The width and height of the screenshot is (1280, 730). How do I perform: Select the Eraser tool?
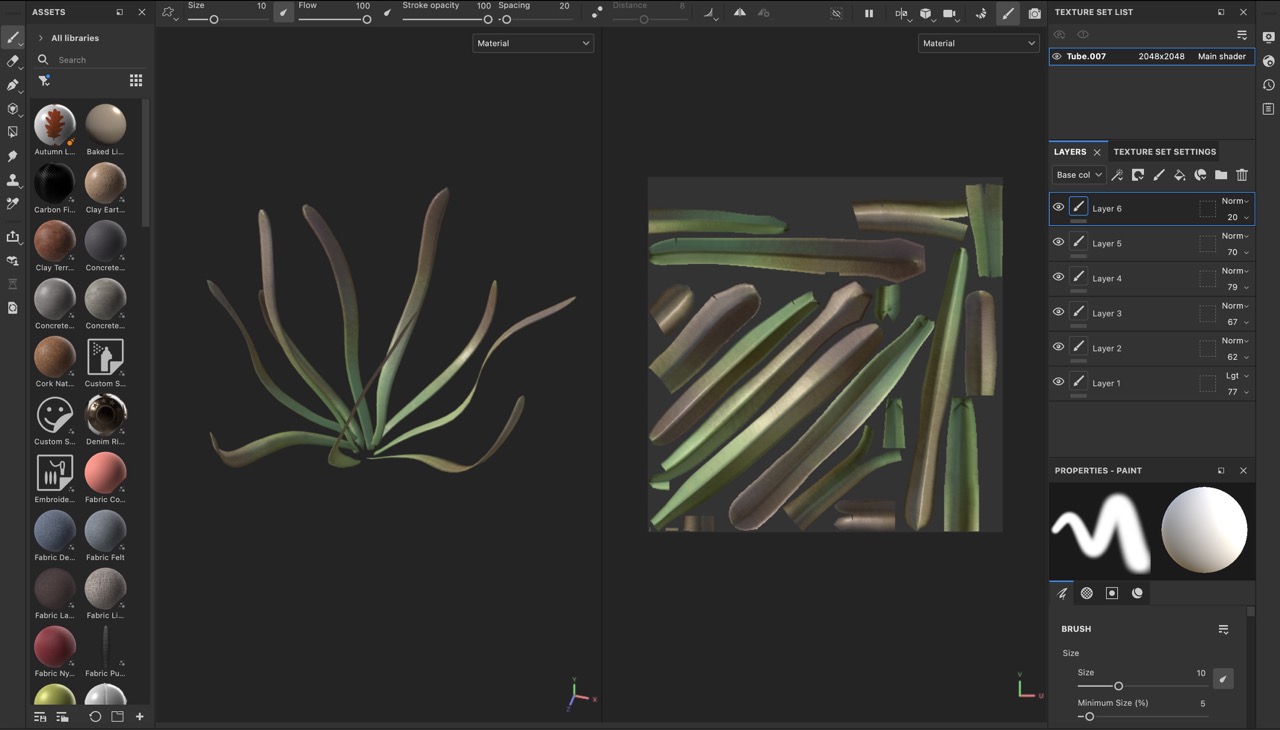click(x=13, y=61)
